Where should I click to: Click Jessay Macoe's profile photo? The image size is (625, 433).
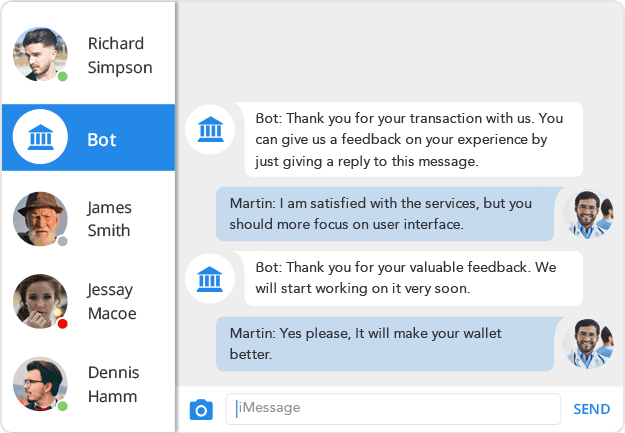point(40,301)
